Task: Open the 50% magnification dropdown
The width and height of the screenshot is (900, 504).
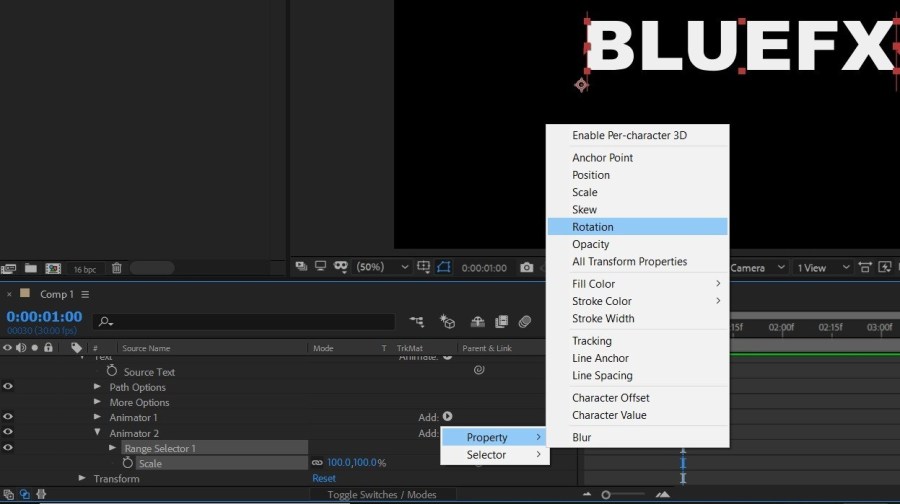Action: (x=382, y=267)
